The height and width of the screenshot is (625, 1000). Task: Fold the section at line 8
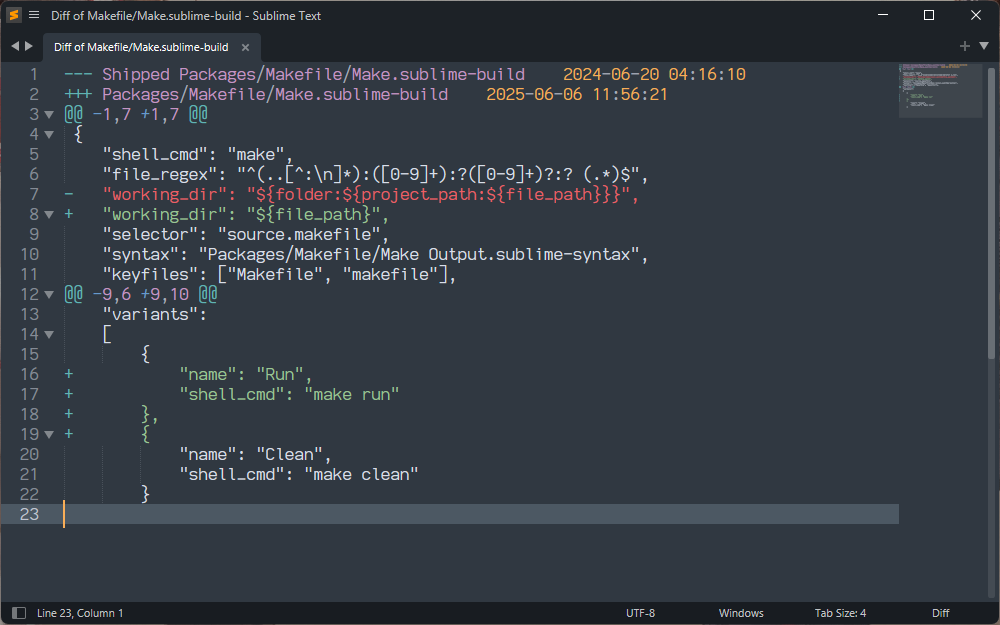pos(49,215)
